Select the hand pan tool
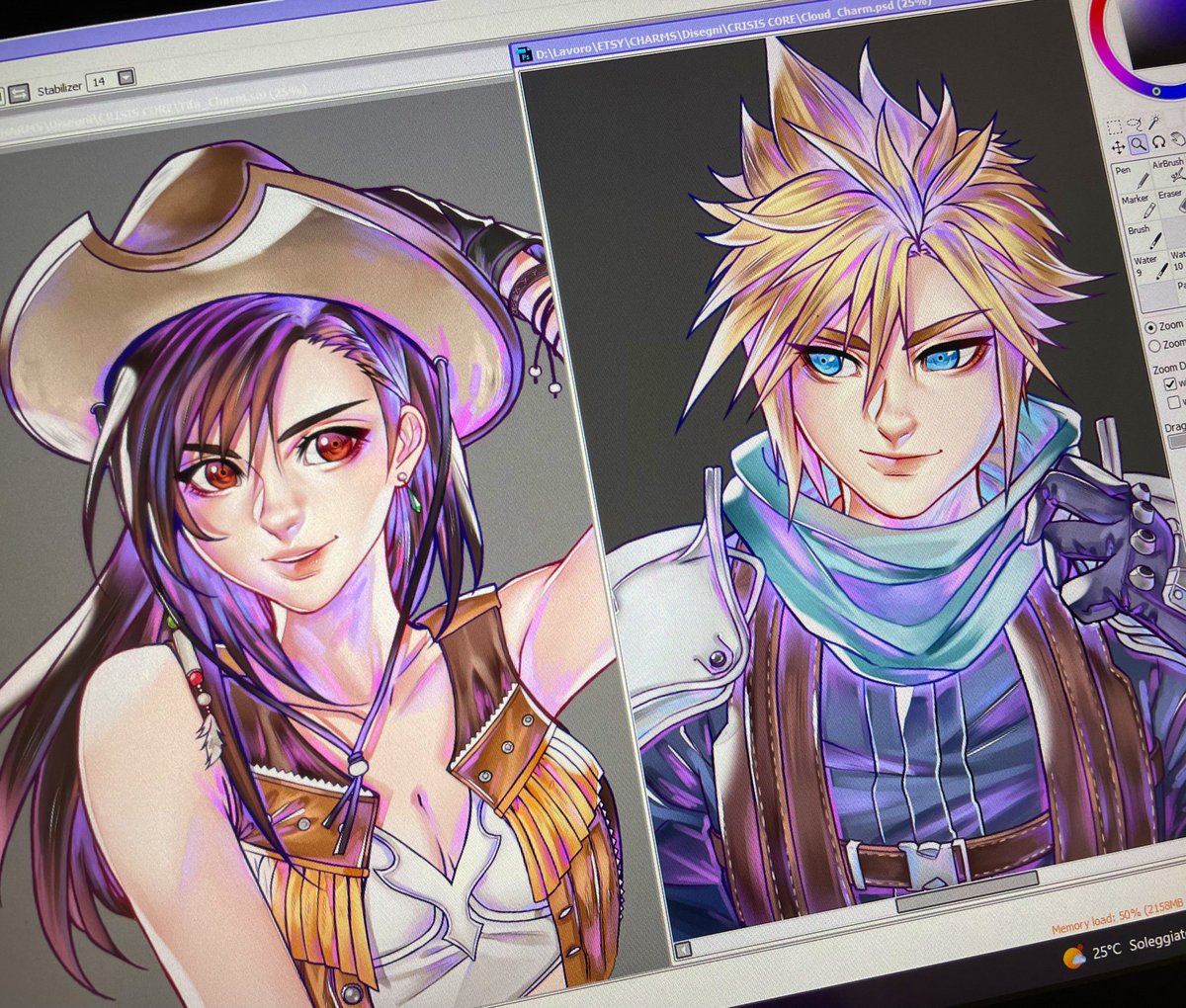This screenshot has width=1186, height=1008. 1178,139
